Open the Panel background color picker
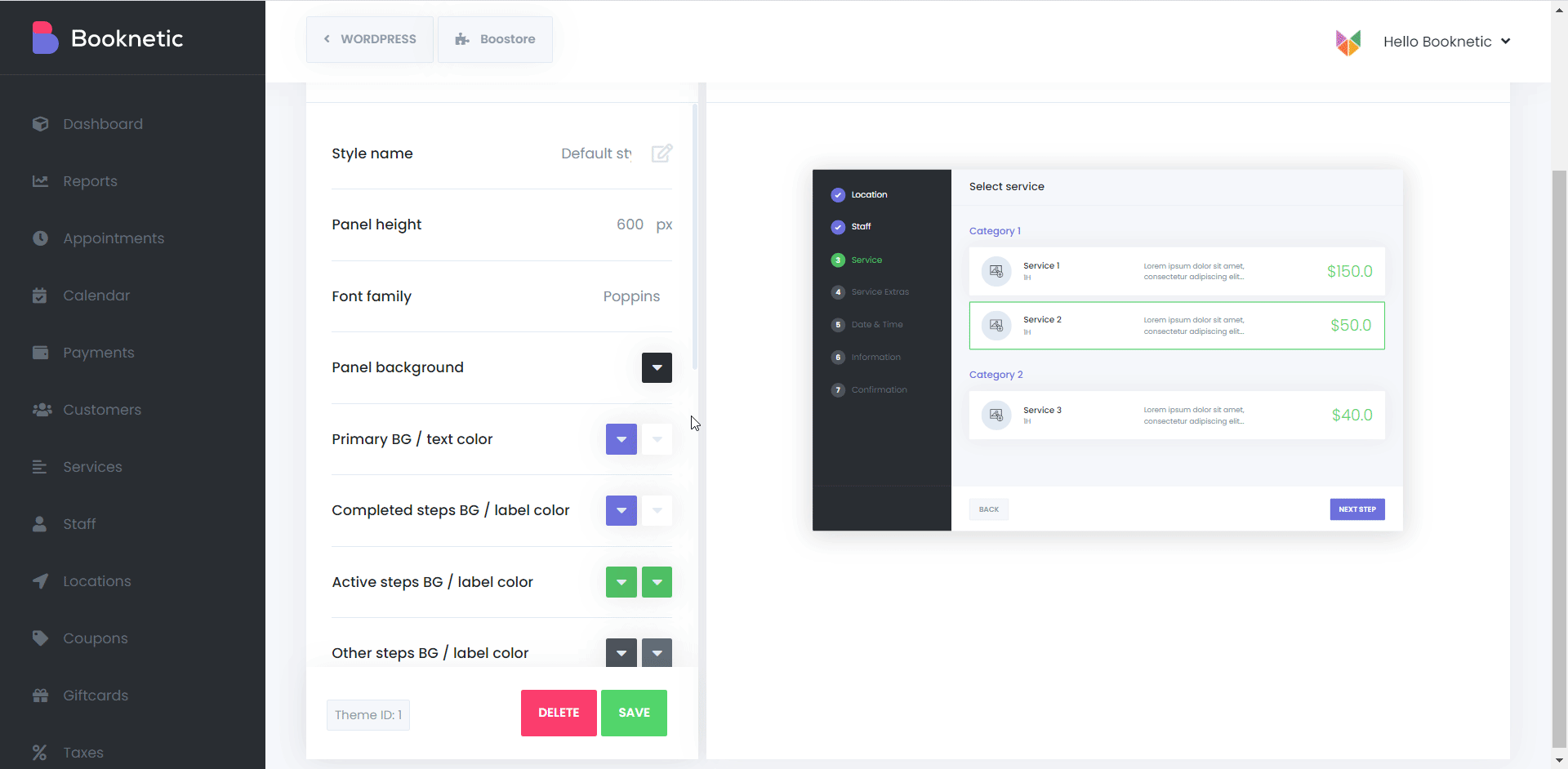This screenshot has height=769, width=1568. pyautogui.click(x=657, y=367)
